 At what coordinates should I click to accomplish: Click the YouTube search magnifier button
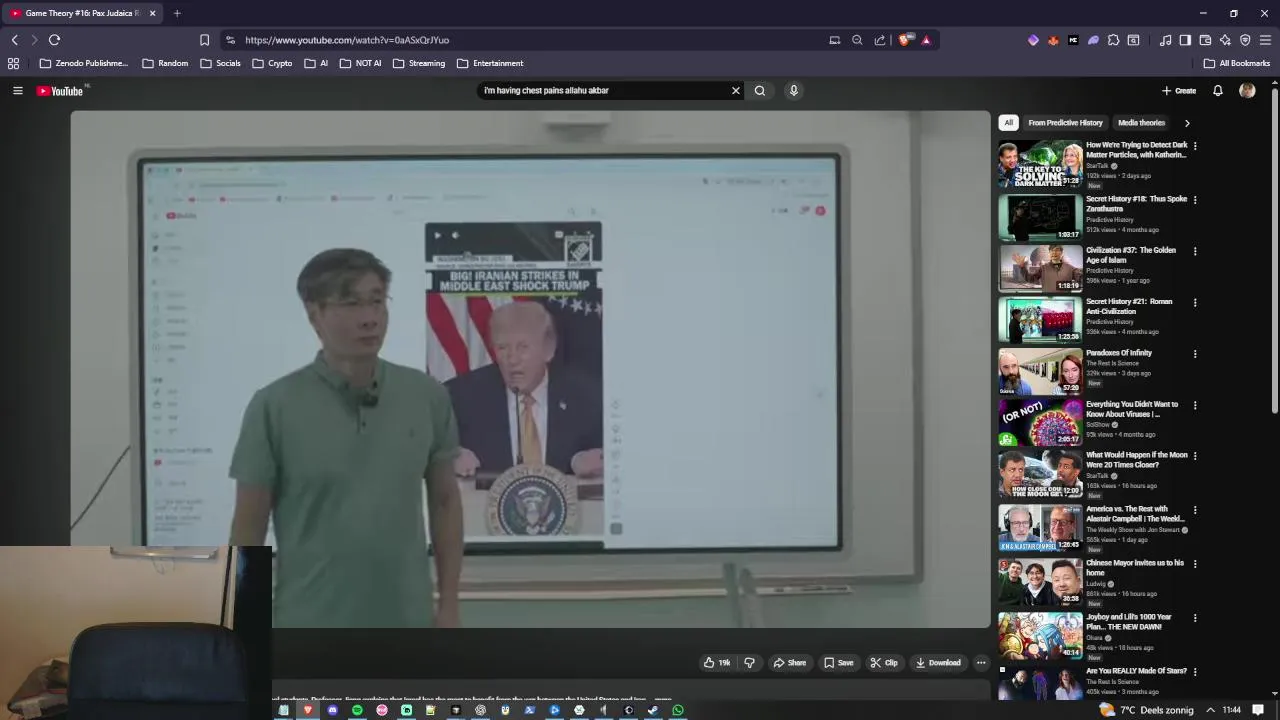click(760, 91)
